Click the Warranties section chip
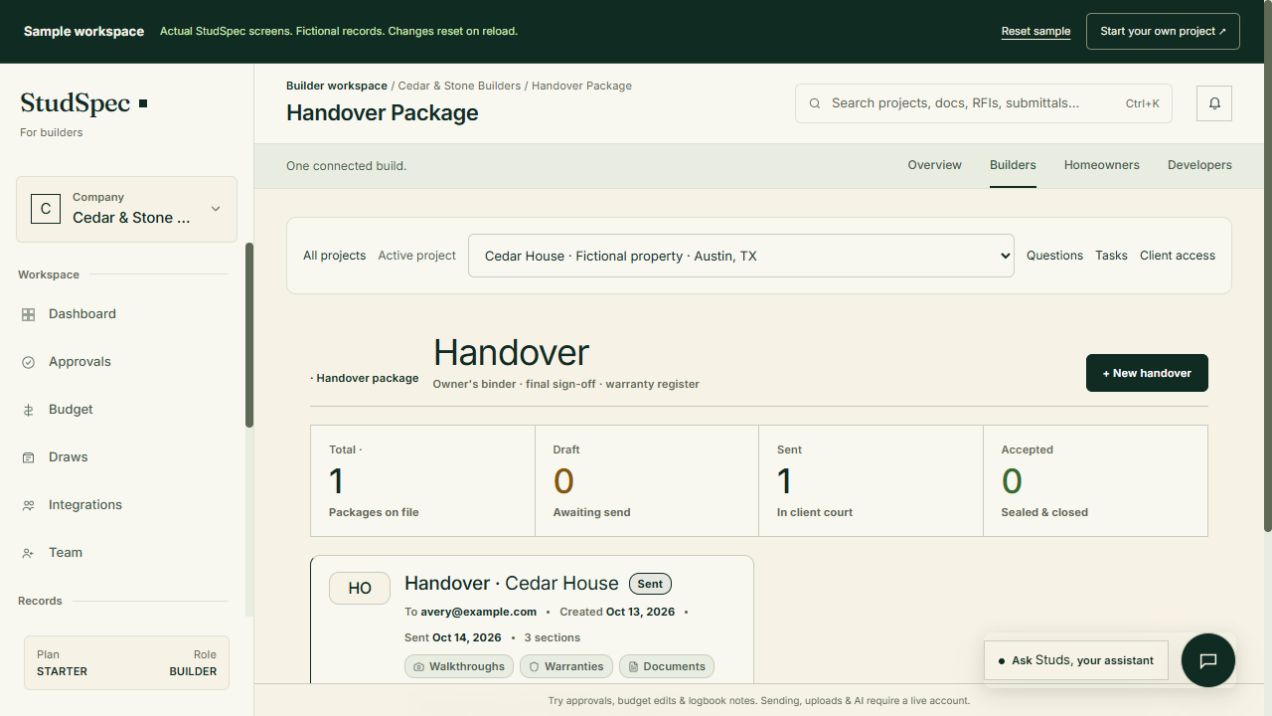Screen dimensions: 1272x716 (x=566, y=666)
